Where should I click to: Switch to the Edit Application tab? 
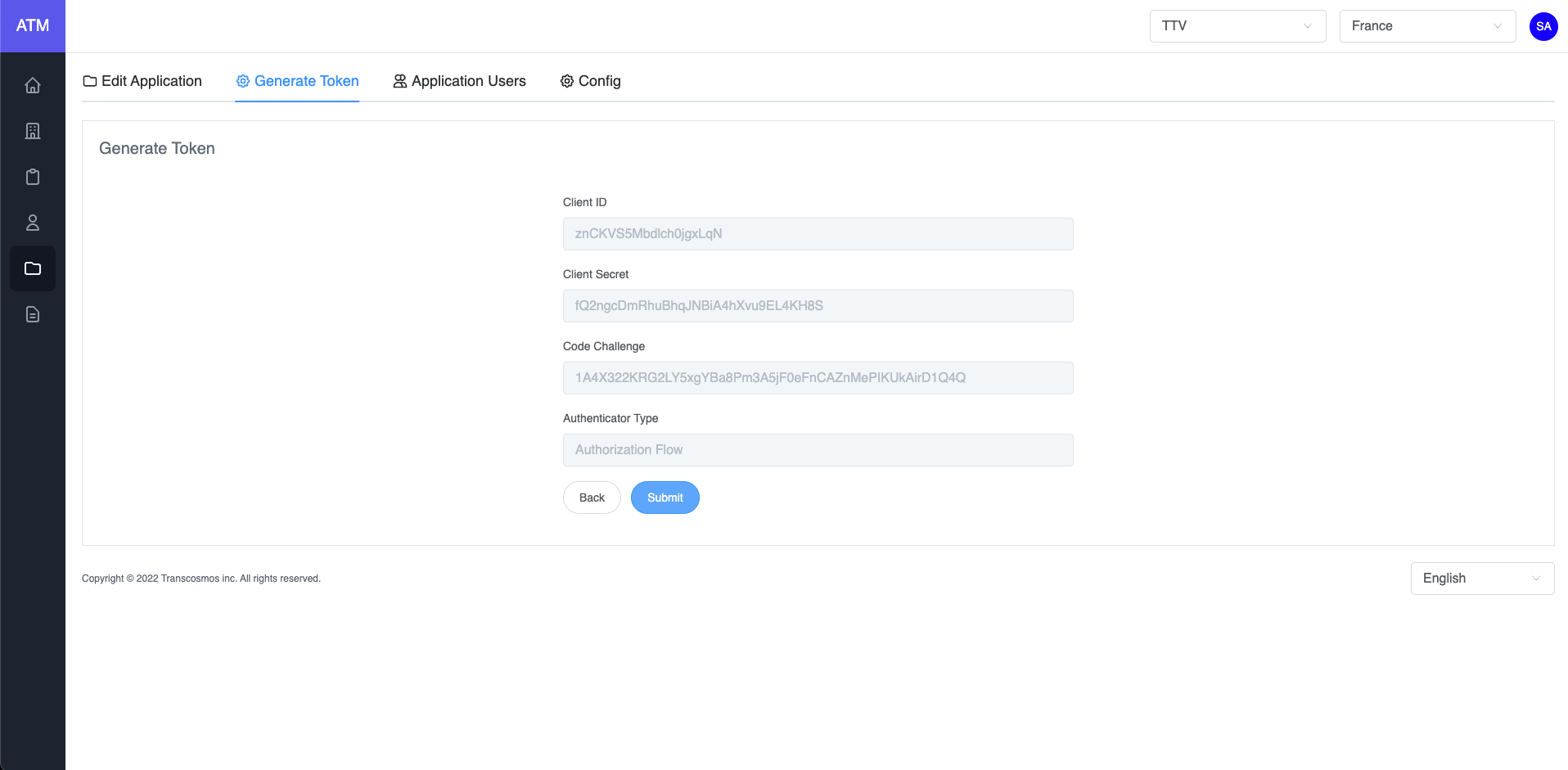point(142,81)
